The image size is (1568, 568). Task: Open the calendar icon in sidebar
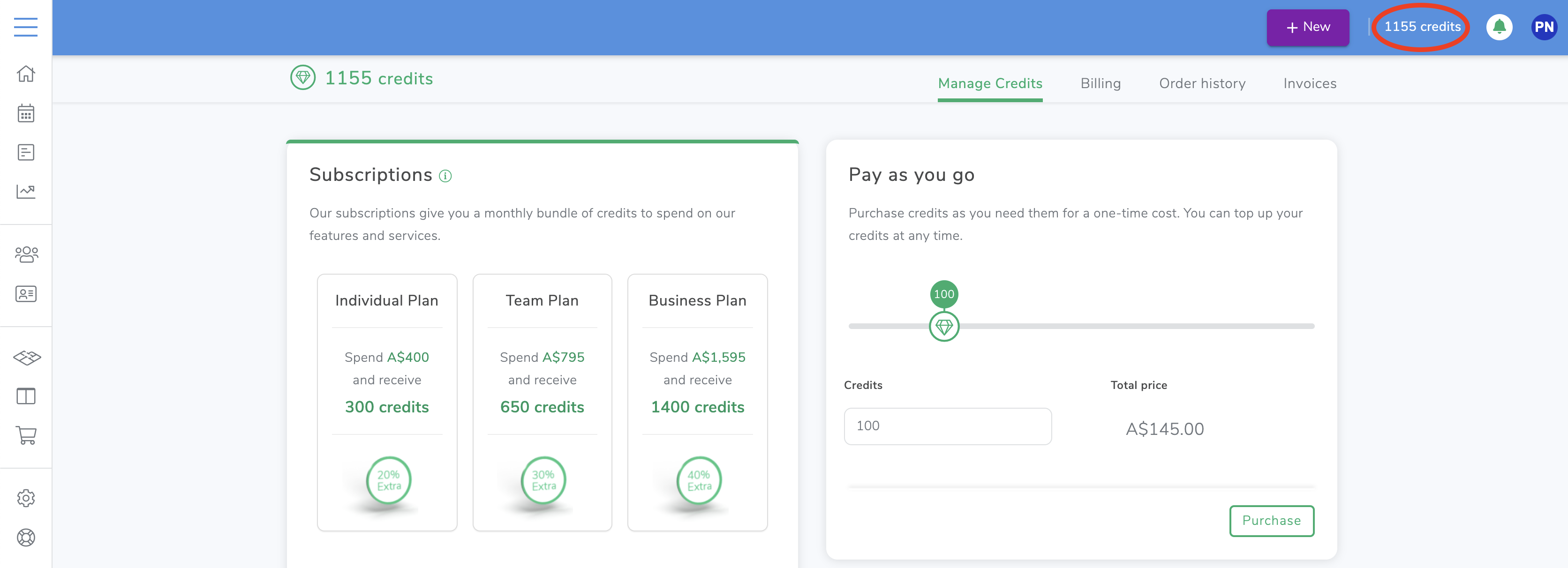click(x=26, y=113)
